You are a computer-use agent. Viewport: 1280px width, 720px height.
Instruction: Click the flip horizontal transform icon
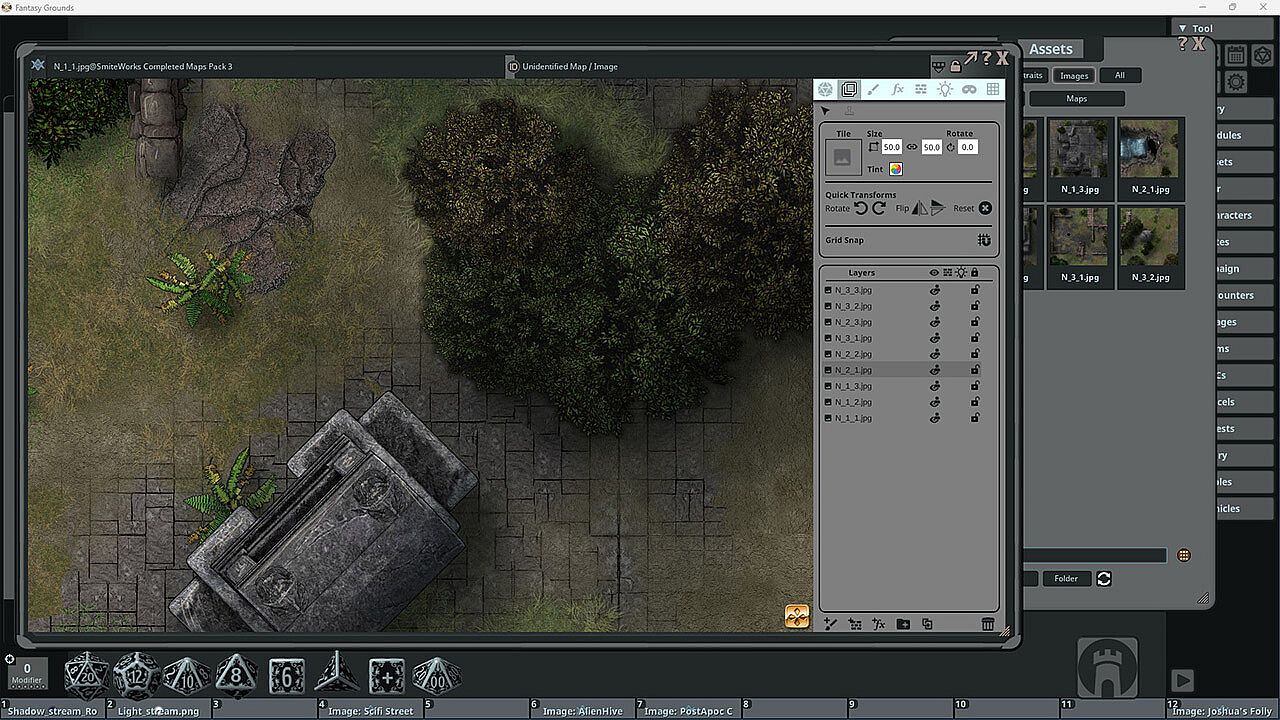pyautogui.click(x=919, y=208)
